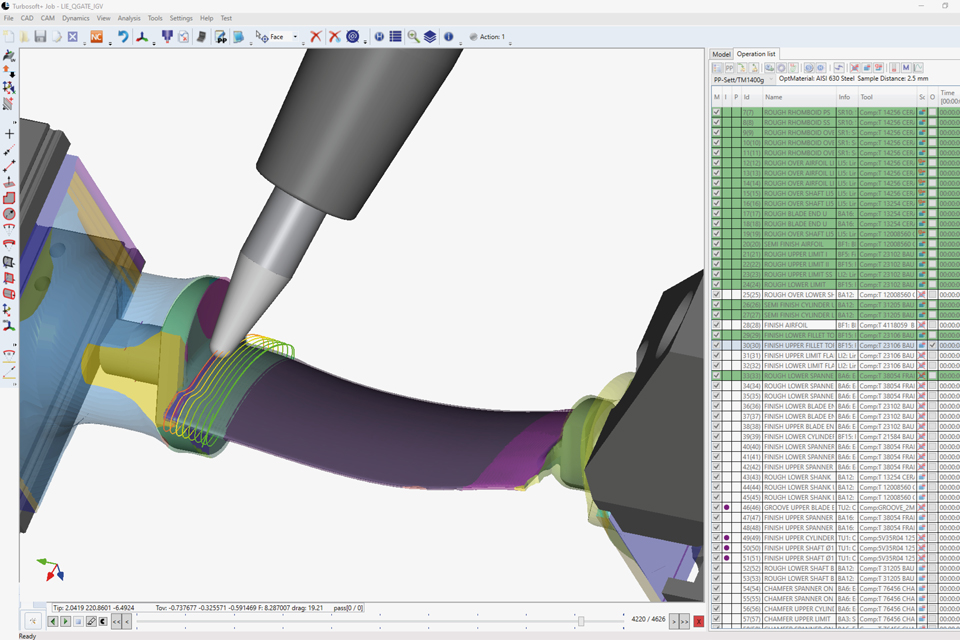Click the PP button in operation toolbar
This screenshot has width=960, height=640.
tap(730, 68)
